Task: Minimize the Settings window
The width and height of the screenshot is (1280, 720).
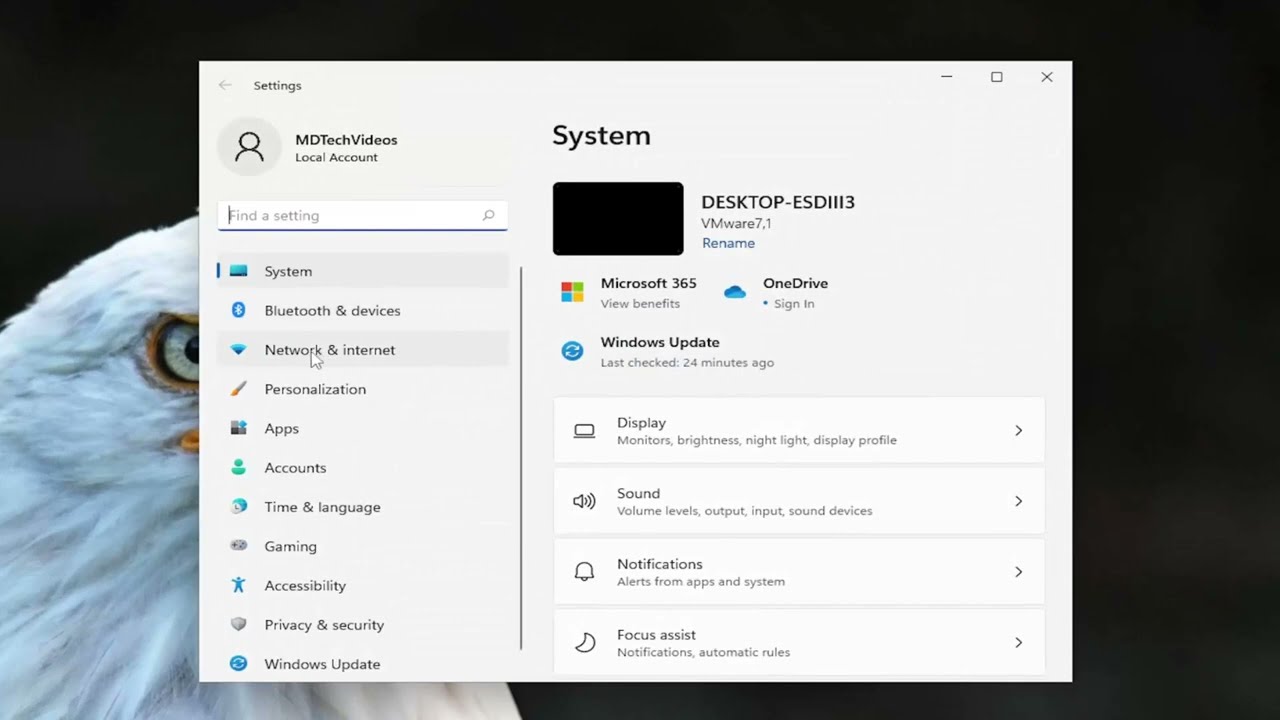Action: 946,77
